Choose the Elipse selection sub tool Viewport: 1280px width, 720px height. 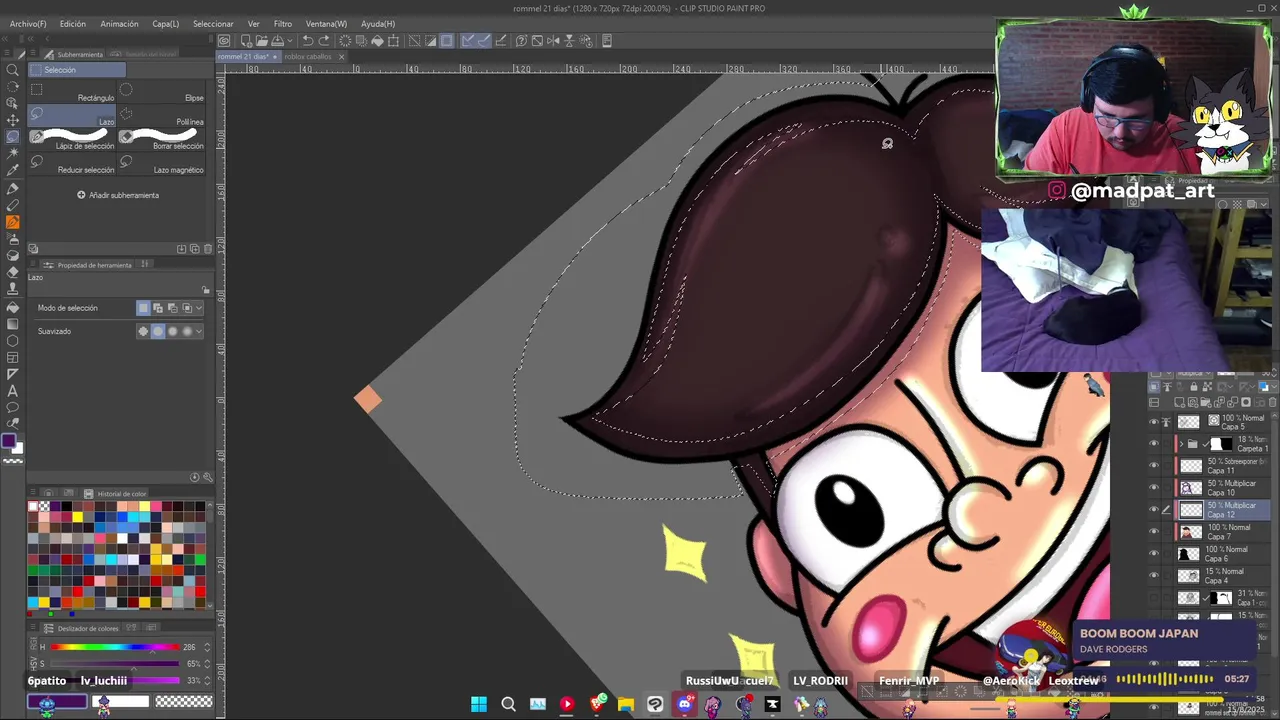click(x=162, y=93)
